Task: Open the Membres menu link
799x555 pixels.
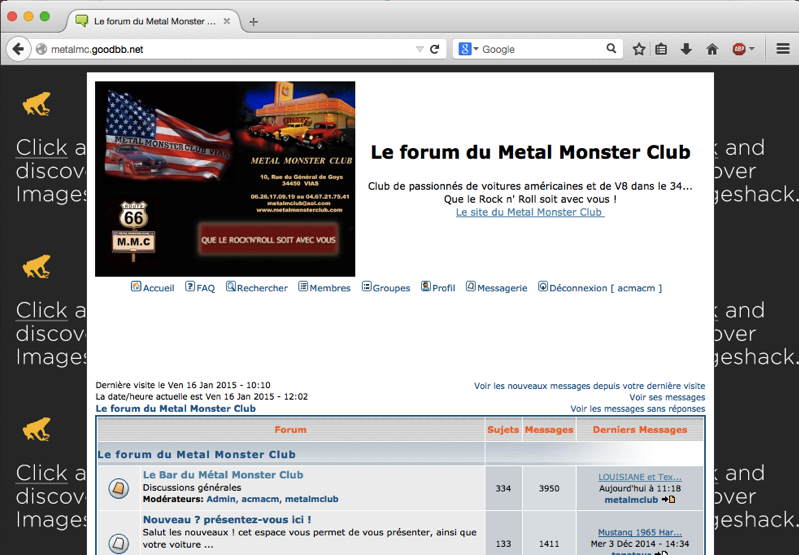Action: click(x=330, y=288)
